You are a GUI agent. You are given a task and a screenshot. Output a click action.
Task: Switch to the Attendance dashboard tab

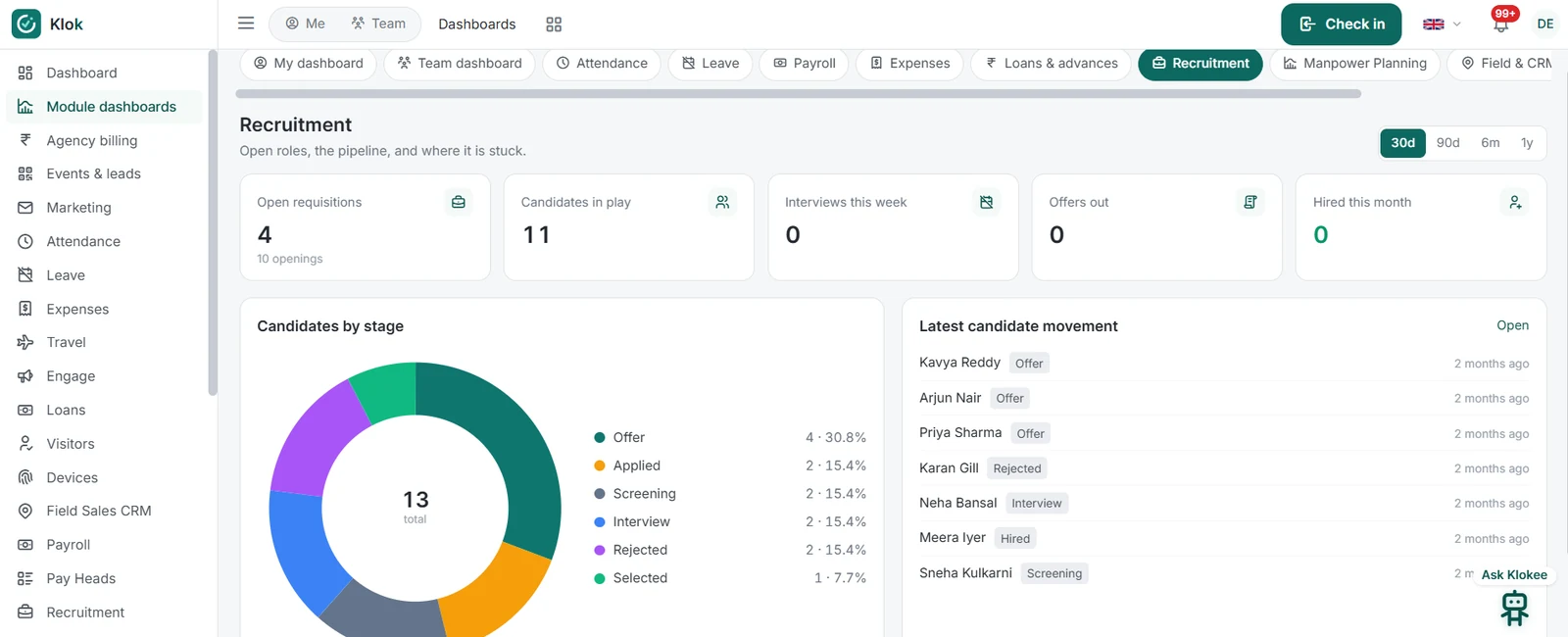coord(602,63)
